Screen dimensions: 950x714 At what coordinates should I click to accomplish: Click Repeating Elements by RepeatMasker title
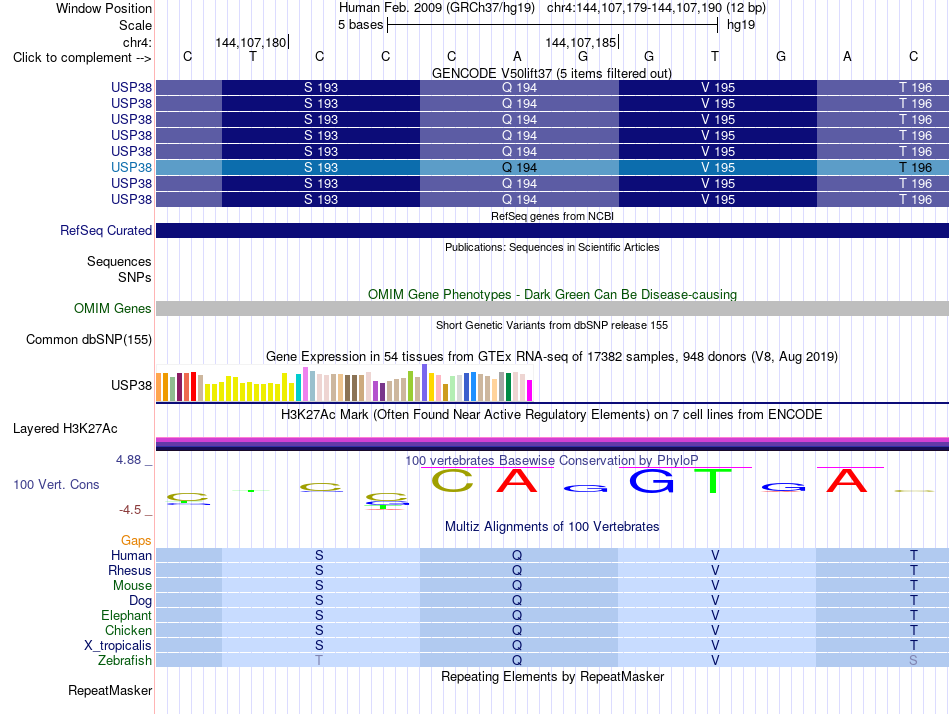553,676
